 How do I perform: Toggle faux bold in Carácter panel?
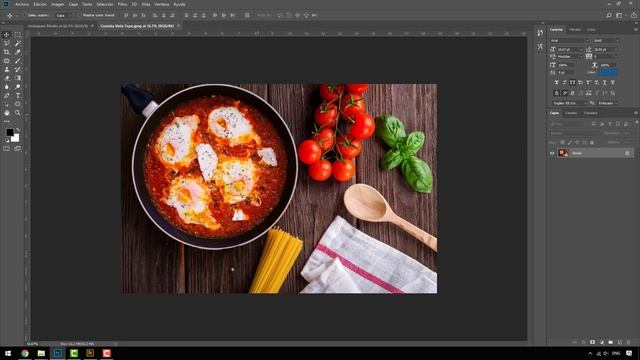(x=556, y=82)
